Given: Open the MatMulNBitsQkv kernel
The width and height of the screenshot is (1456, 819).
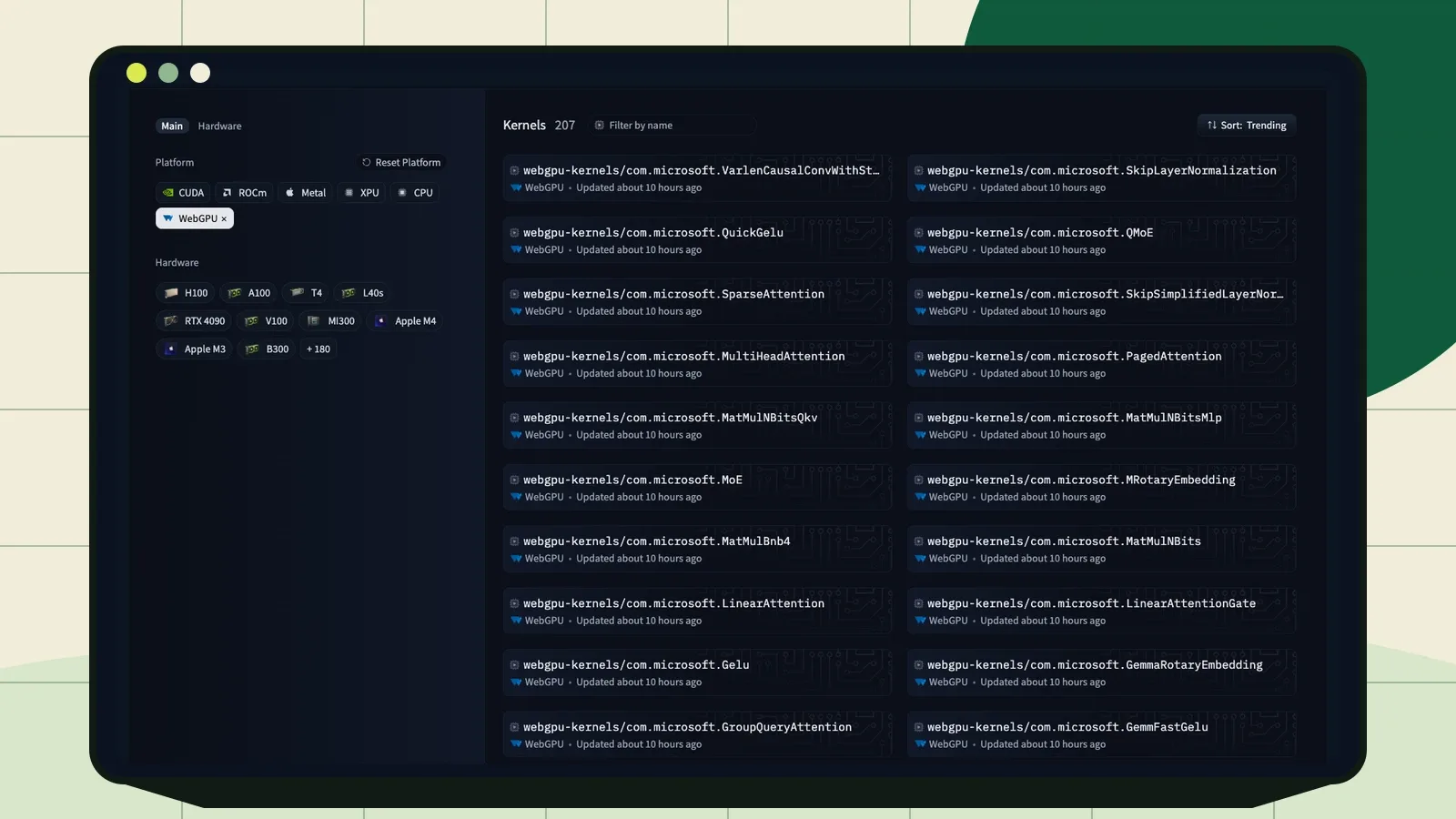Looking at the screenshot, I should (697, 426).
